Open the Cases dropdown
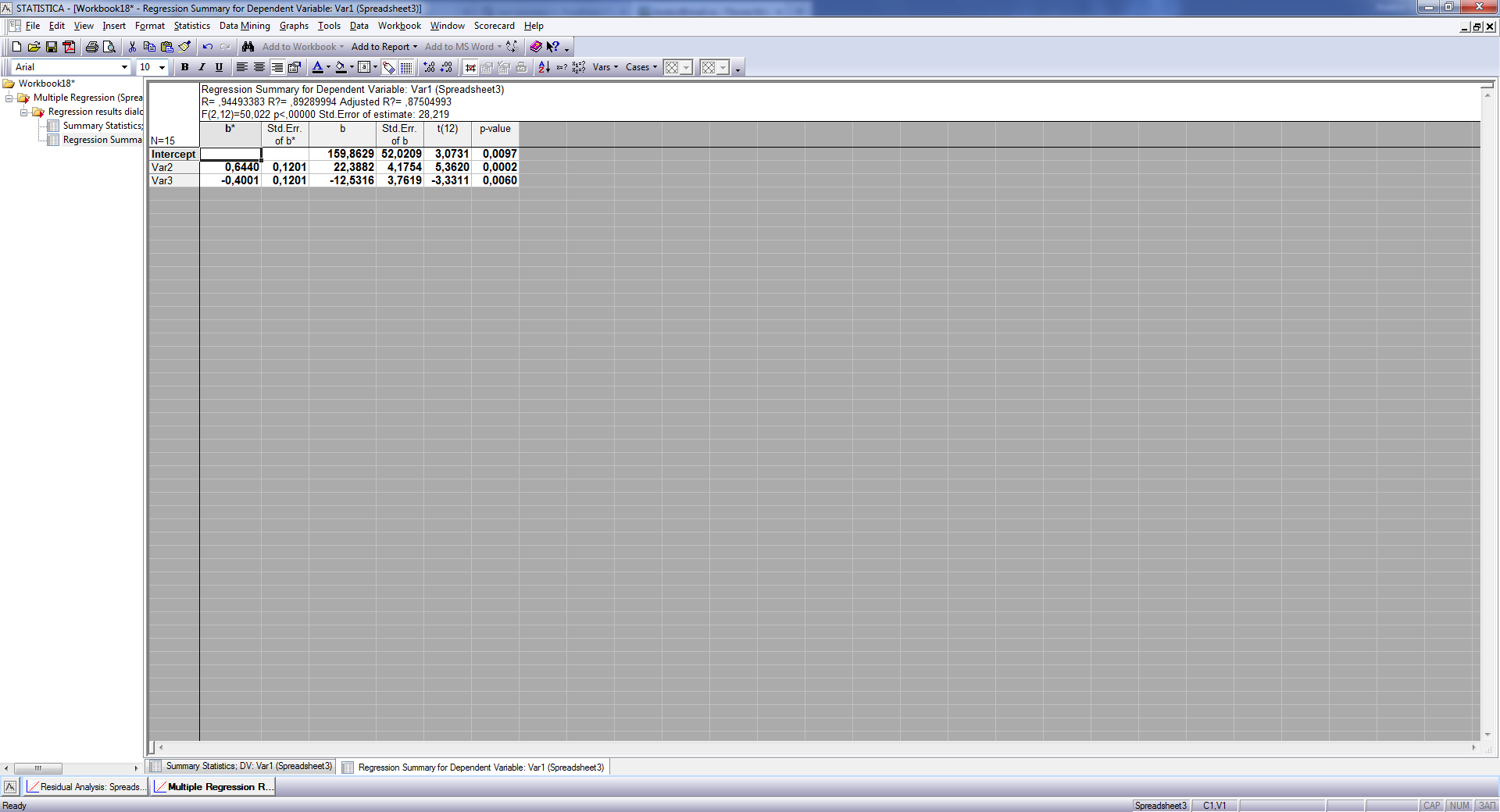1500x812 pixels. pyautogui.click(x=641, y=67)
